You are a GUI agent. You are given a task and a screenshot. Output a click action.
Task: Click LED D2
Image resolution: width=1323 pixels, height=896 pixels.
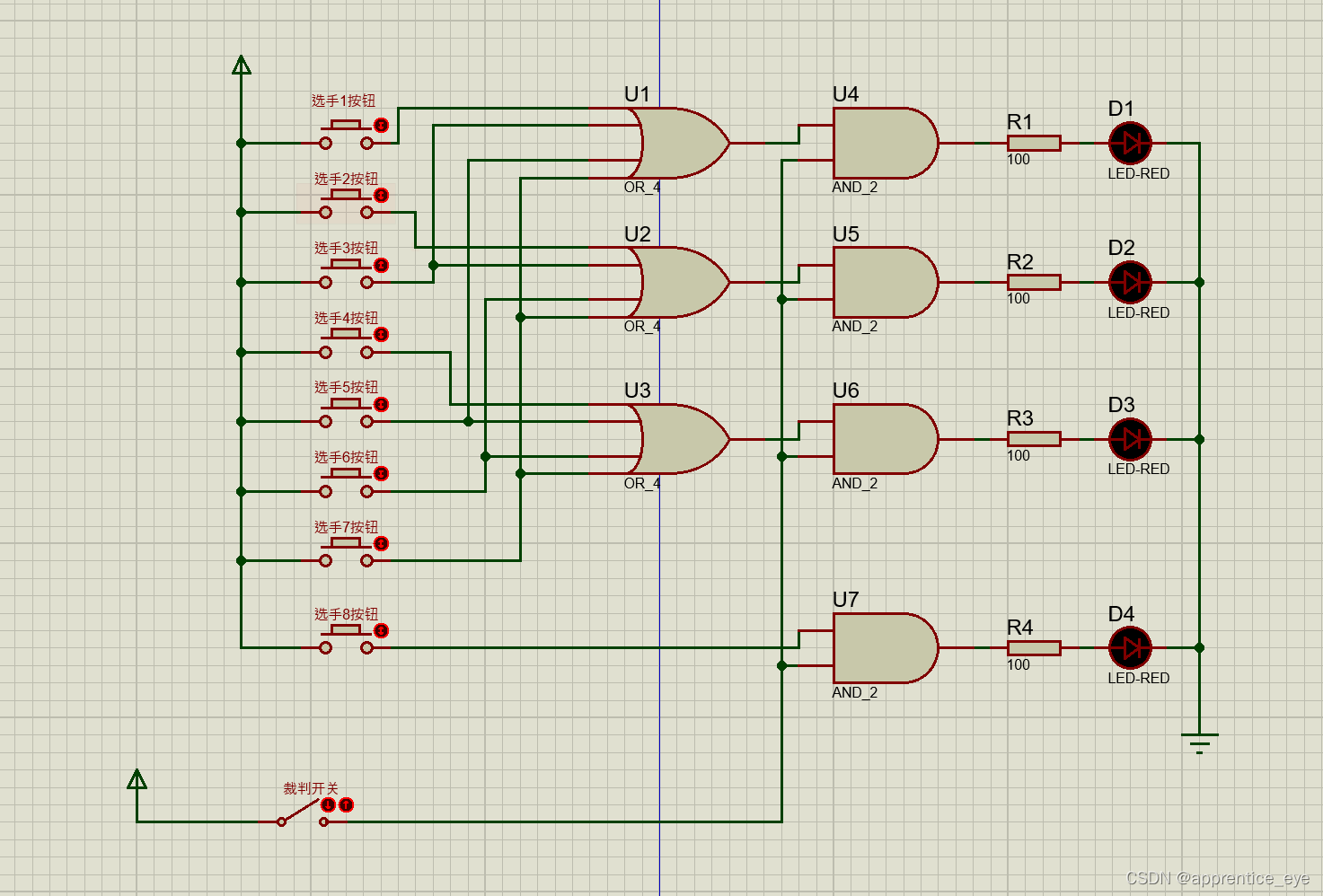(x=1130, y=282)
